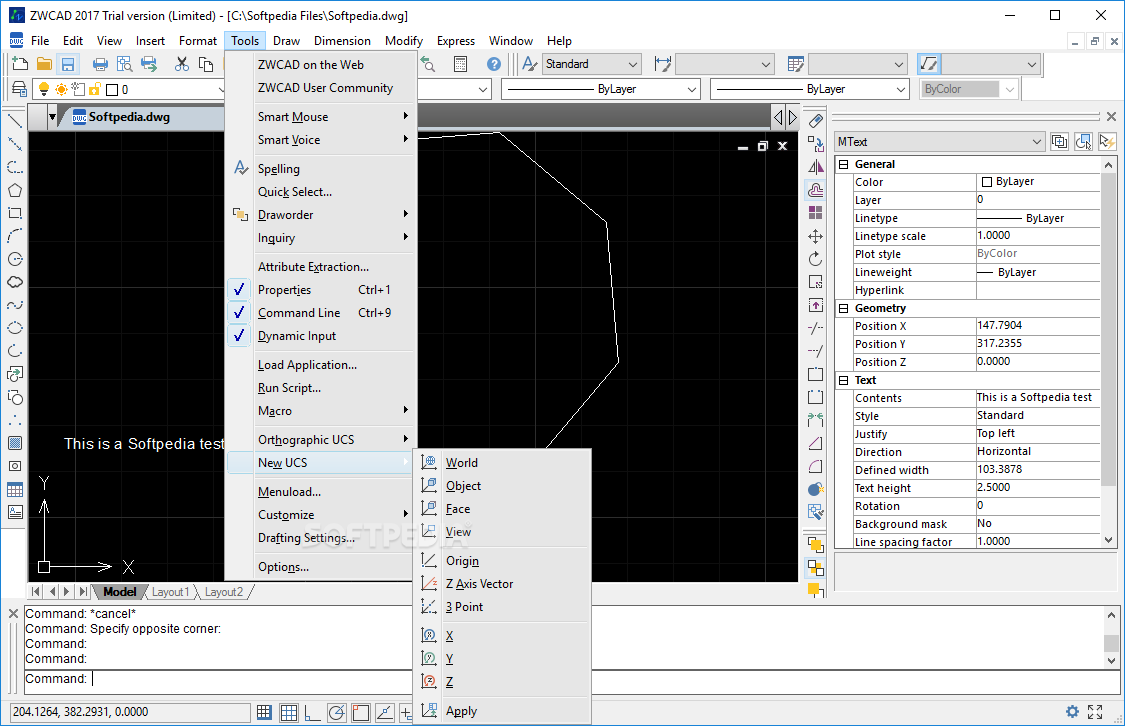This screenshot has height=726, width=1125.
Task: Click the layer 0 color swatch
Action: point(112,90)
